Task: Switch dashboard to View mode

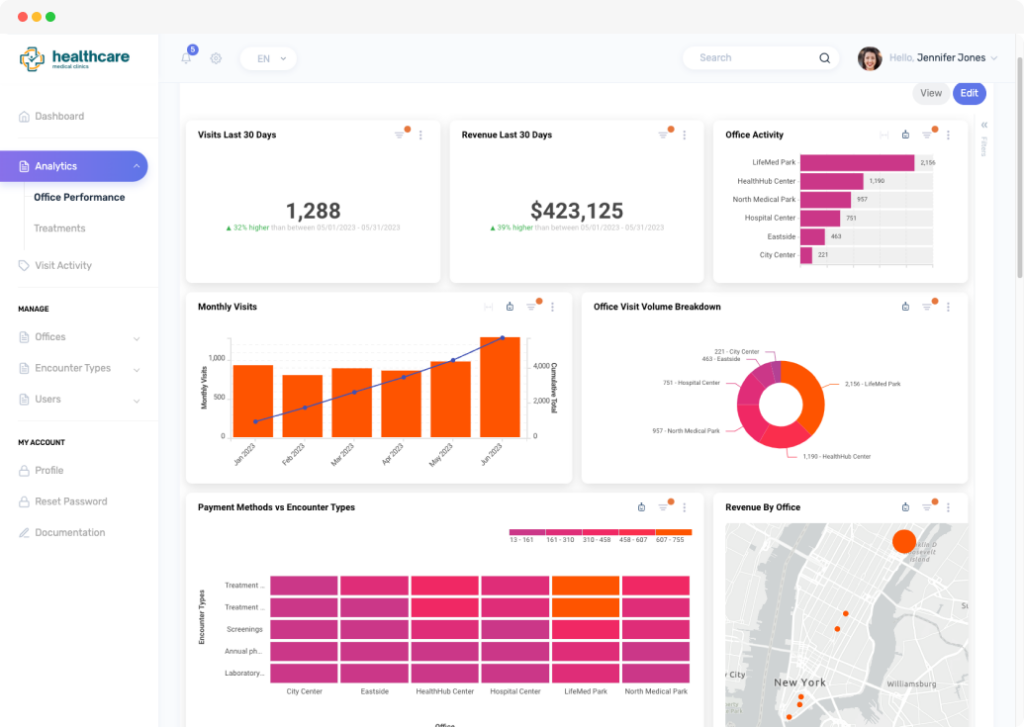Action: 931,93
